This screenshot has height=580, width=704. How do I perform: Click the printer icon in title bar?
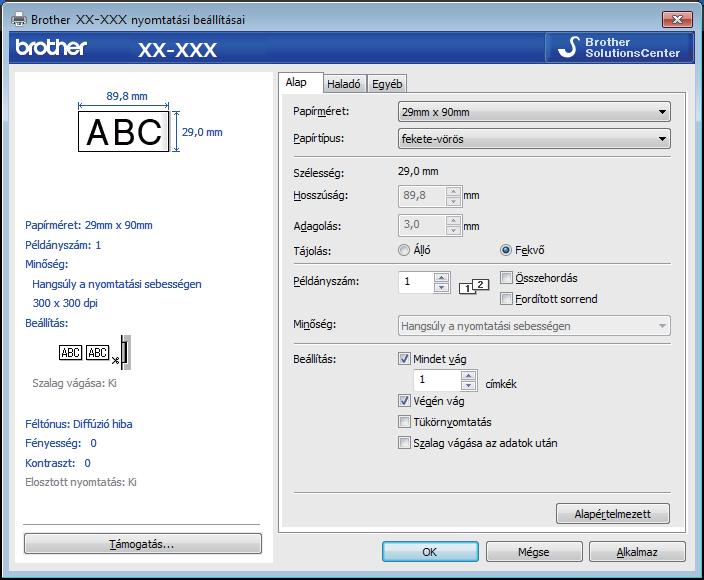point(18,19)
